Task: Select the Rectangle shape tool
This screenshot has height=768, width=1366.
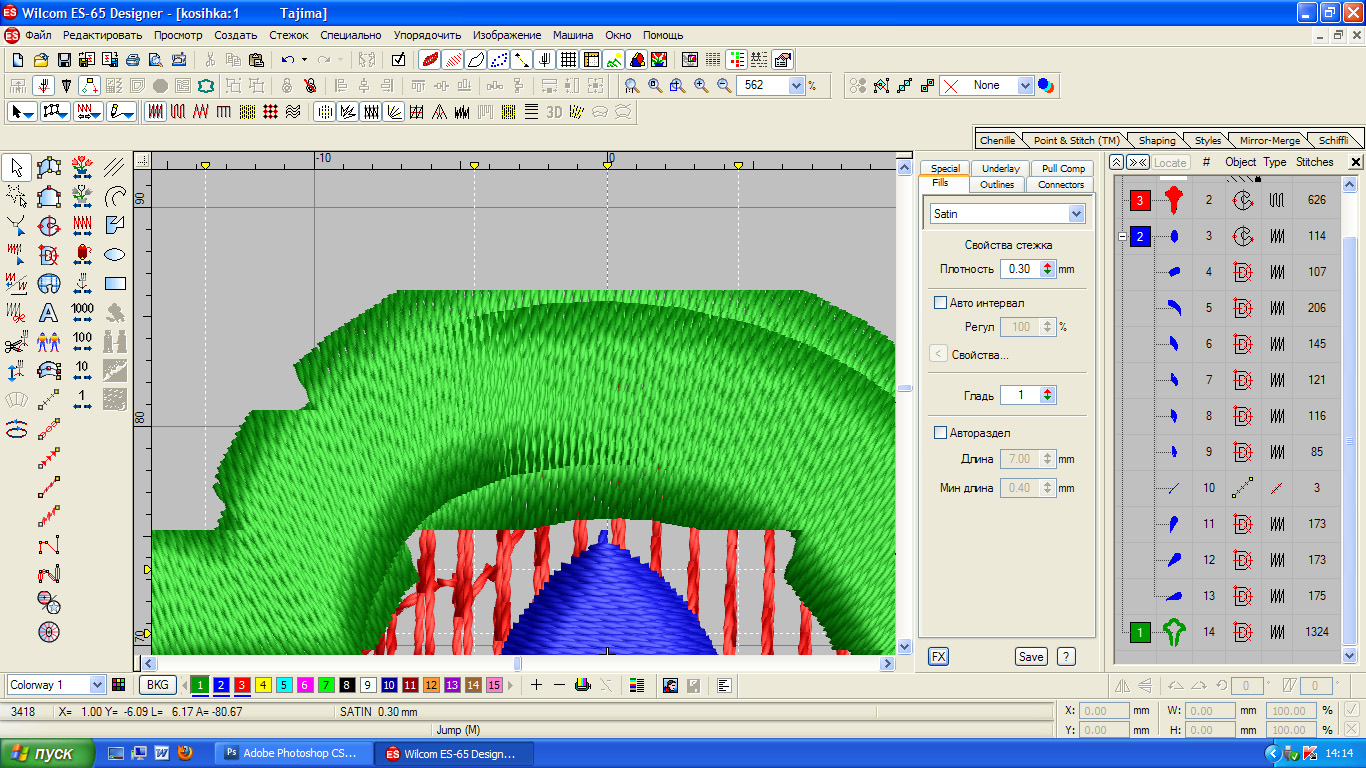Action: [x=115, y=284]
